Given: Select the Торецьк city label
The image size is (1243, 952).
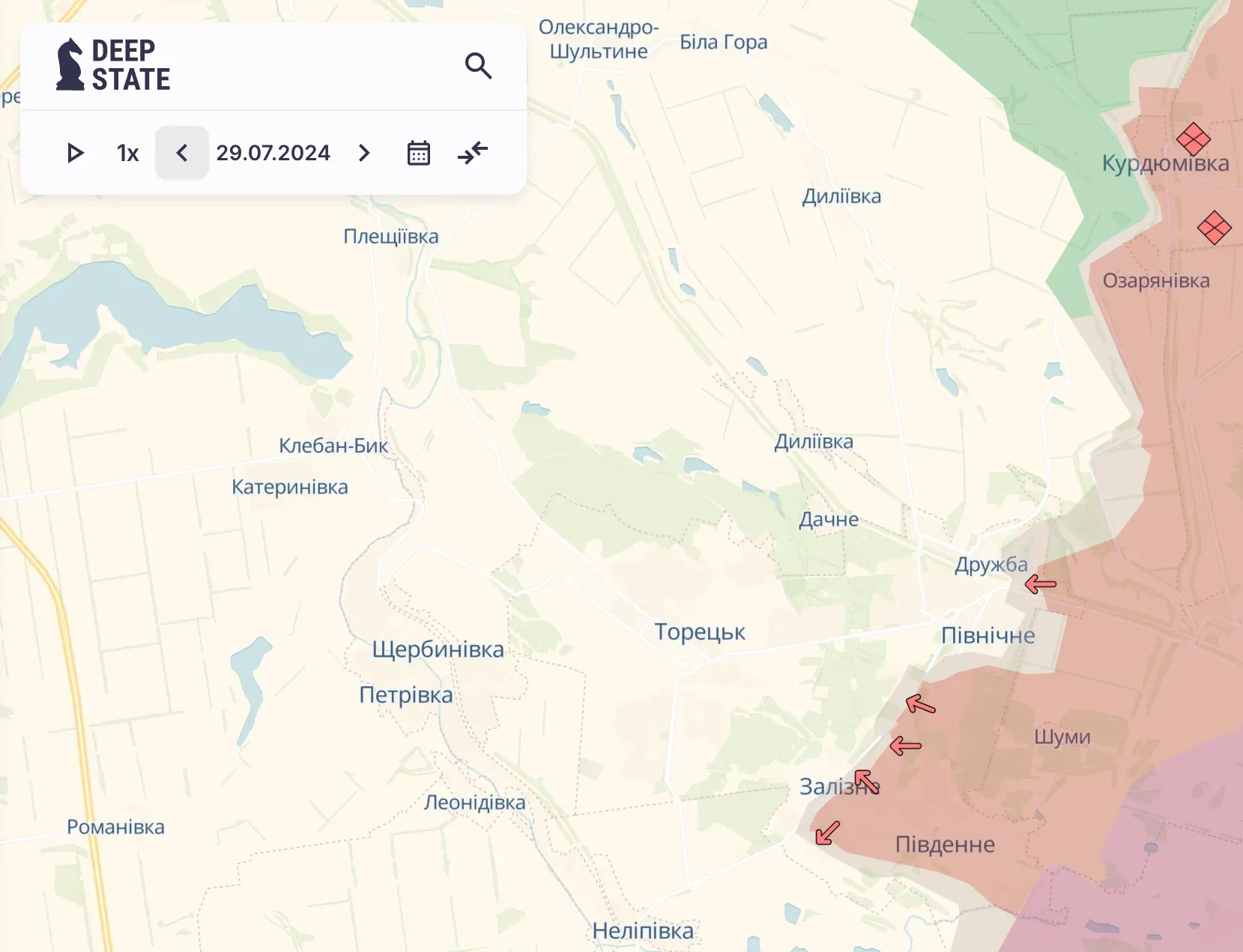Looking at the screenshot, I should [x=699, y=631].
